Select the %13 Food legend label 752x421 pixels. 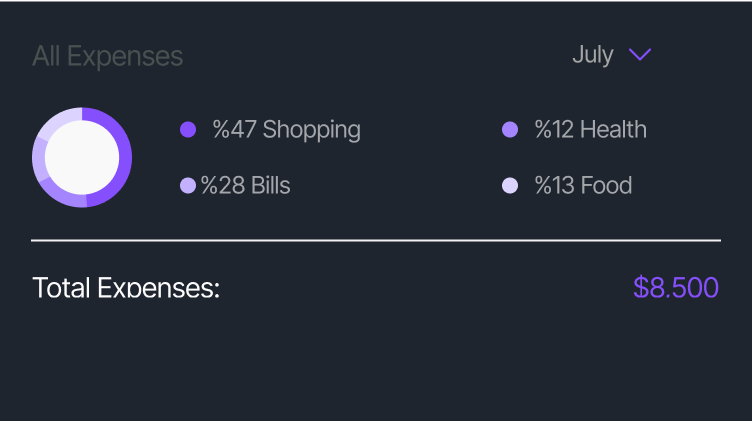583,186
